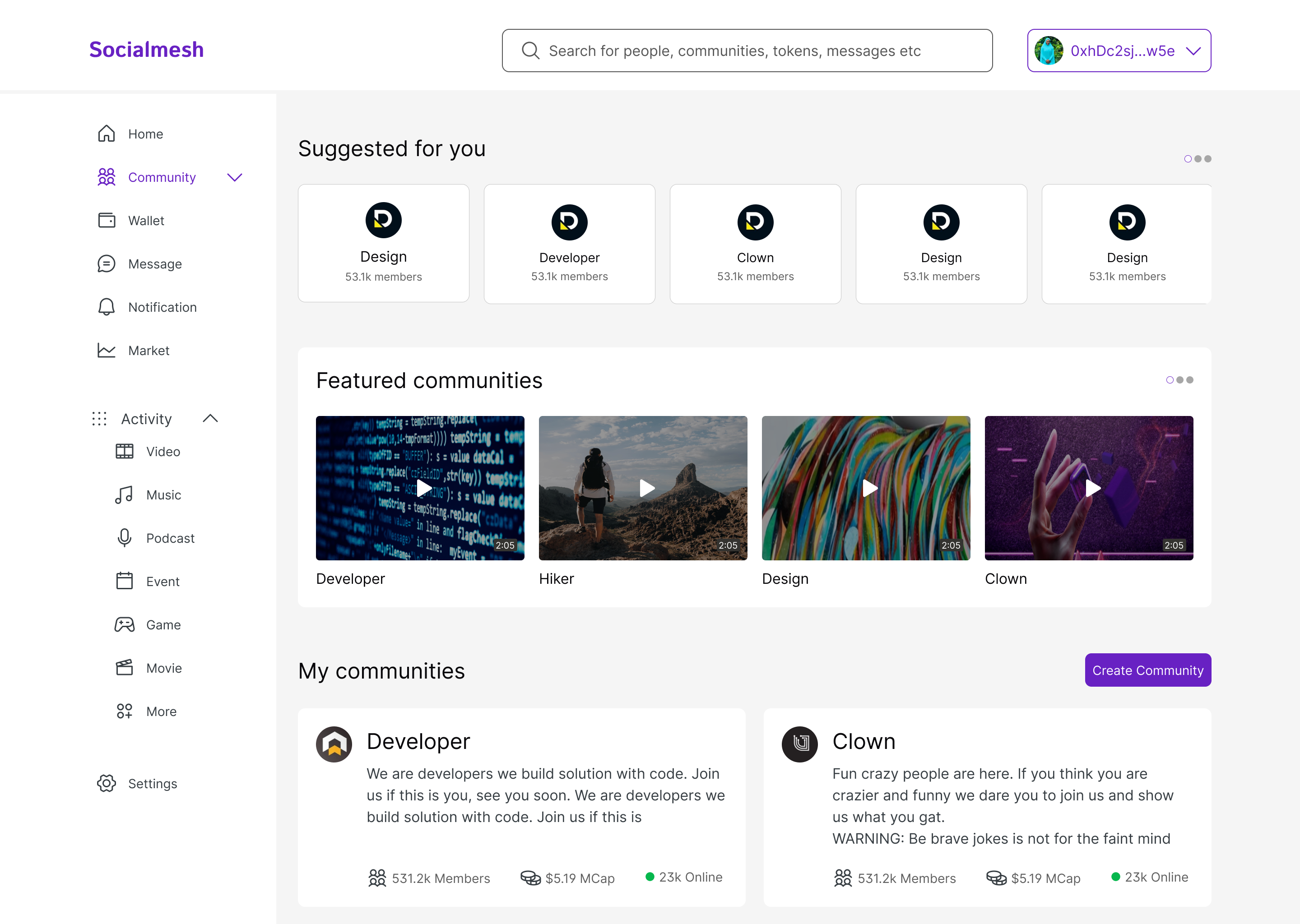This screenshot has height=924, width=1300.
Task: Collapse the Activity section chevron
Action: [x=211, y=419]
